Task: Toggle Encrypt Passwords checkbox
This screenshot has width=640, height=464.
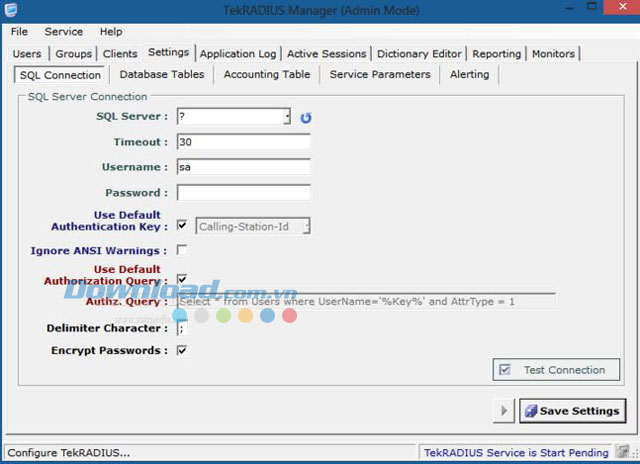Action: click(x=182, y=350)
